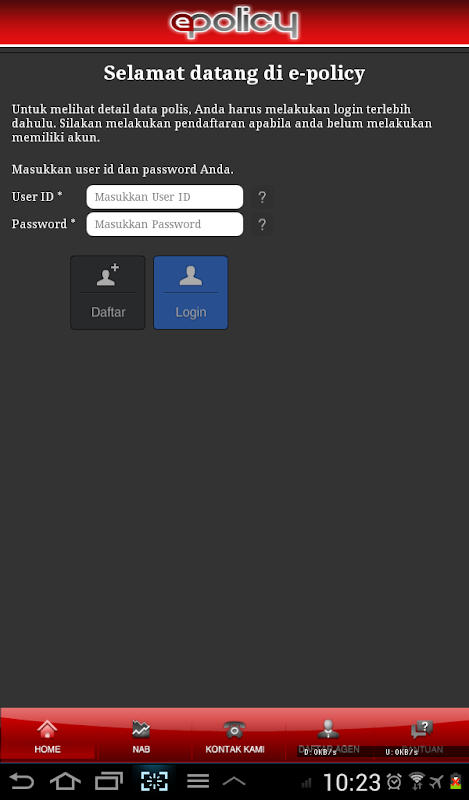Image resolution: width=469 pixels, height=800 pixels.
Task: Switch to the NAB tab
Action: (141, 736)
